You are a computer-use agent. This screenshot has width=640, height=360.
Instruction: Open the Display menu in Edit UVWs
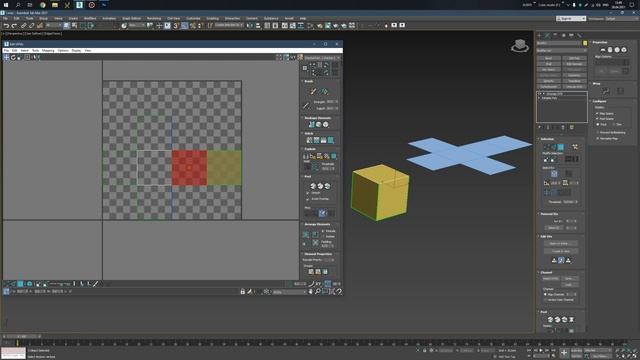click(76, 51)
